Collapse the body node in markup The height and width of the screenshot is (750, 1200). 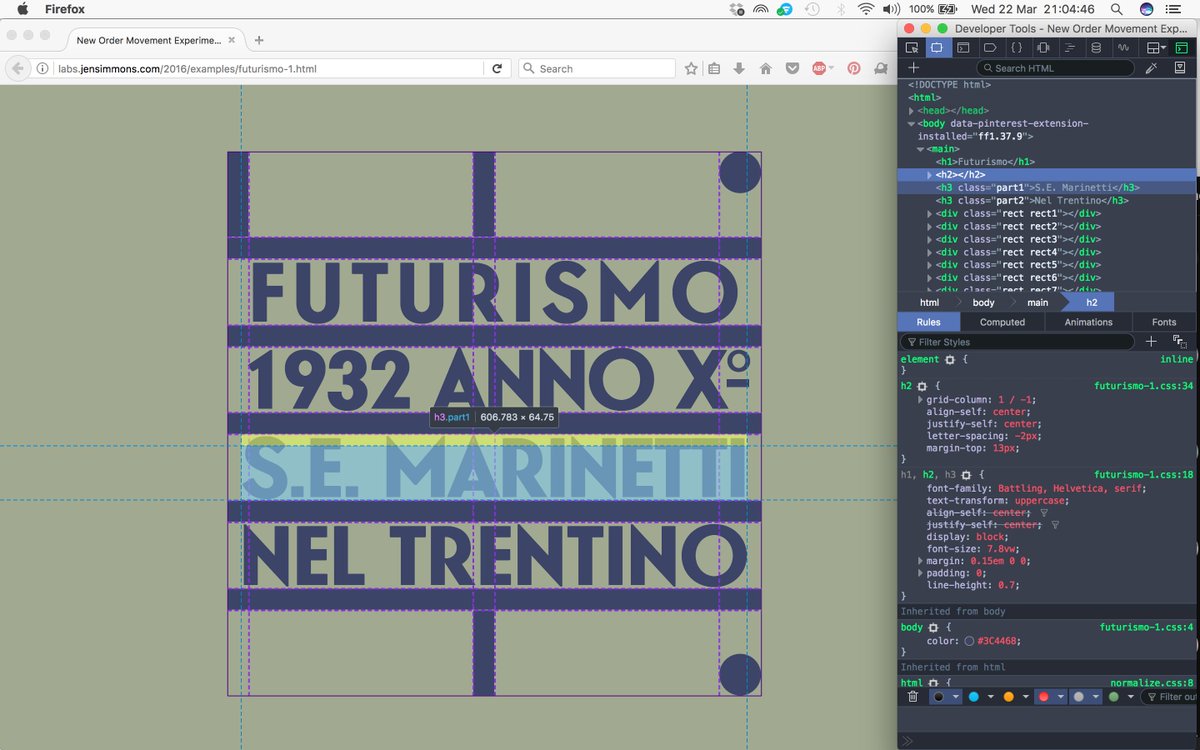pos(911,124)
